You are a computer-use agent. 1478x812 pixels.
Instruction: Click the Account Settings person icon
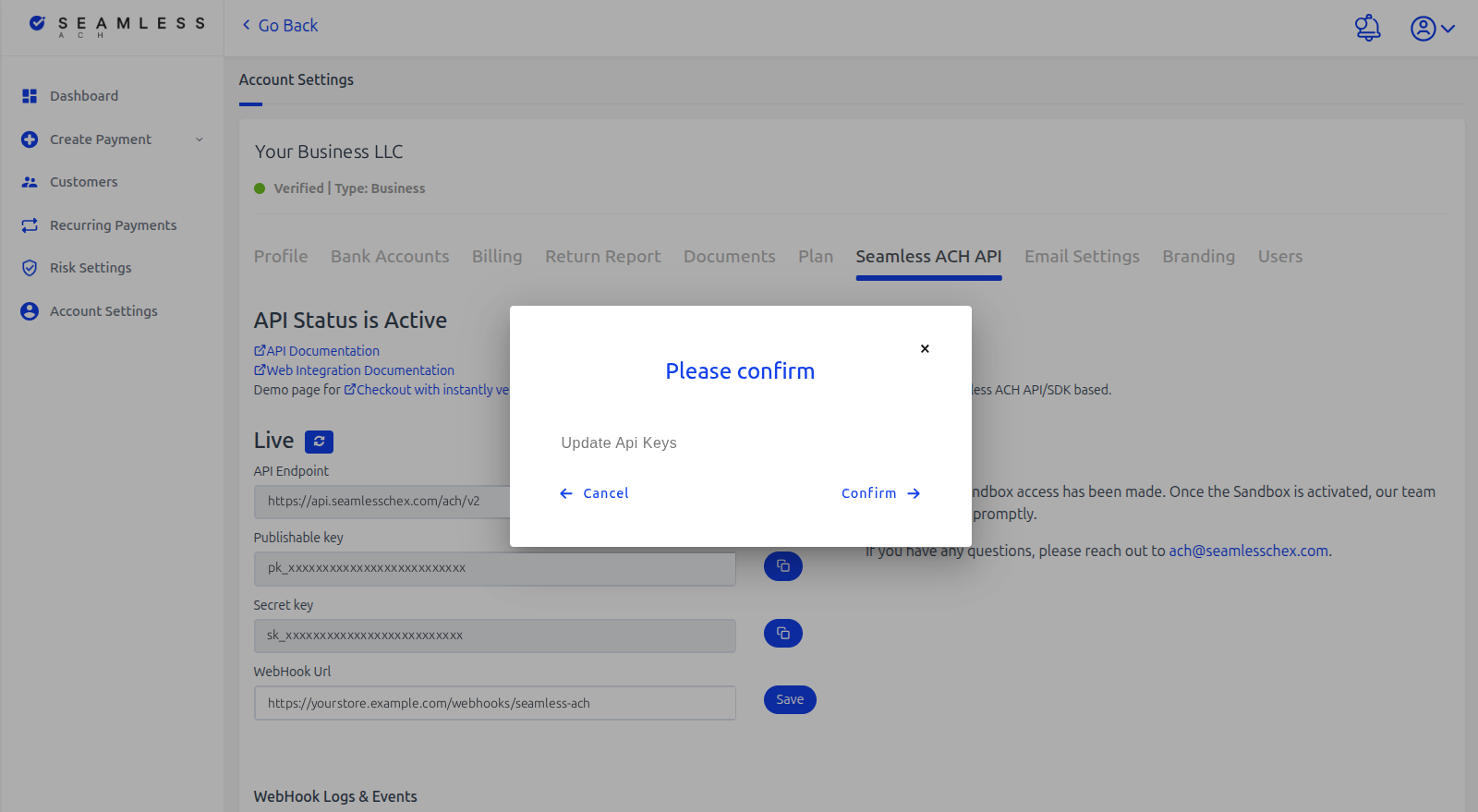pyautogui.click(x=30, y=311)
